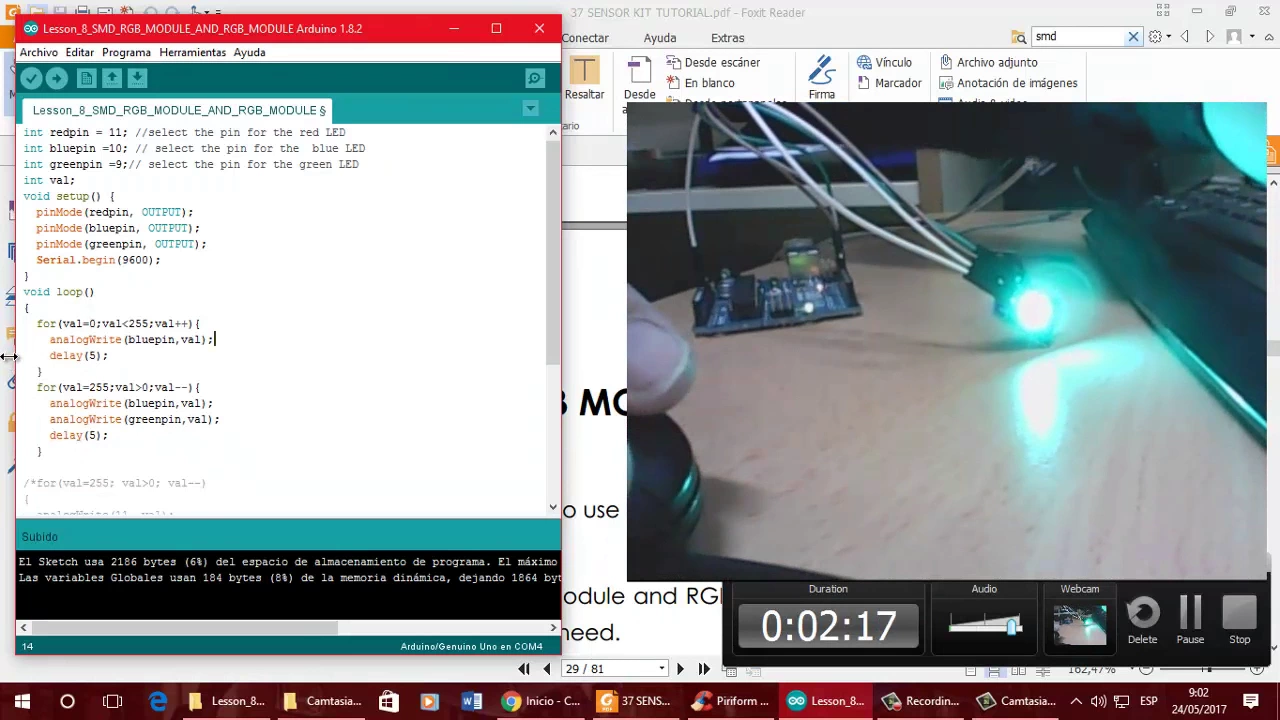Open the Conectar tab in Foxit Reader
The width and height of the screenshot is (1280, 720).
click(x=585, y=38)
